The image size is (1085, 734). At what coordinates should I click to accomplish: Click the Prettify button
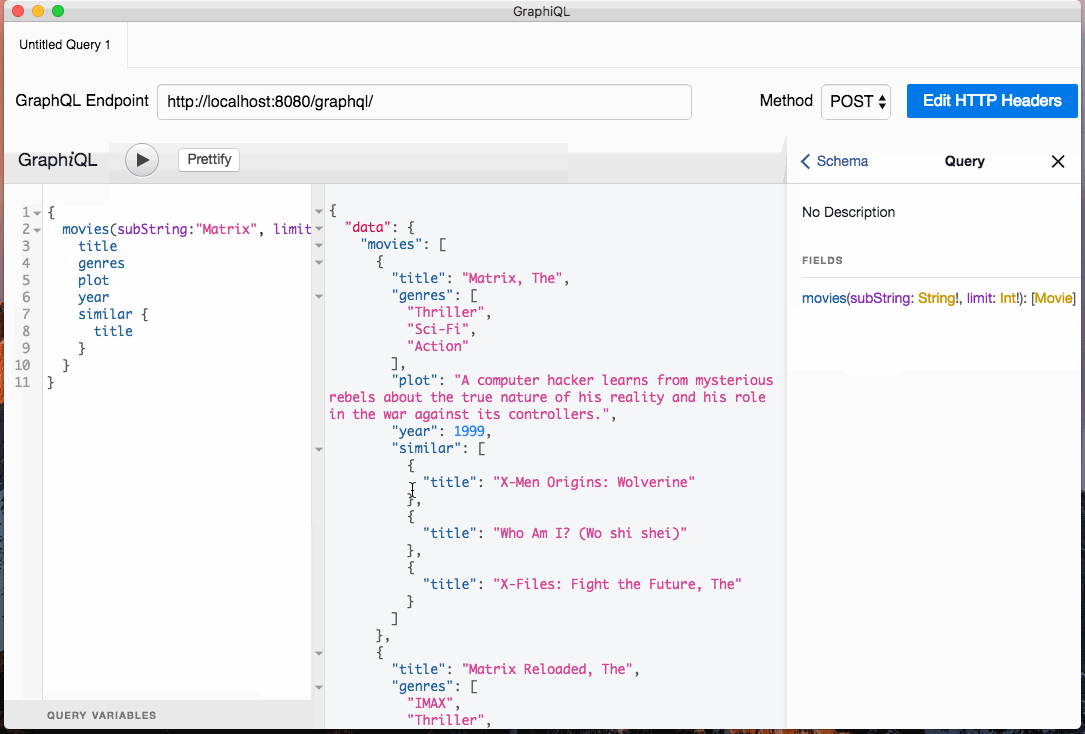pyautogui.click(x=209, y=160)
